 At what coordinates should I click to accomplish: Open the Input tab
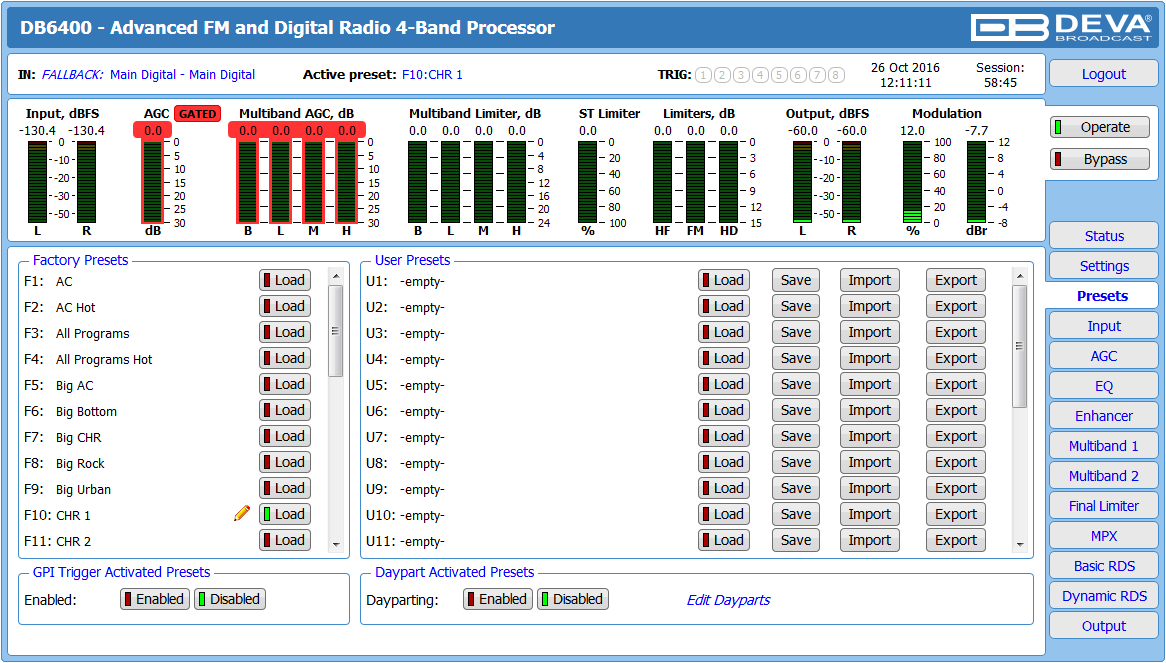click(x=1104, y=326)
